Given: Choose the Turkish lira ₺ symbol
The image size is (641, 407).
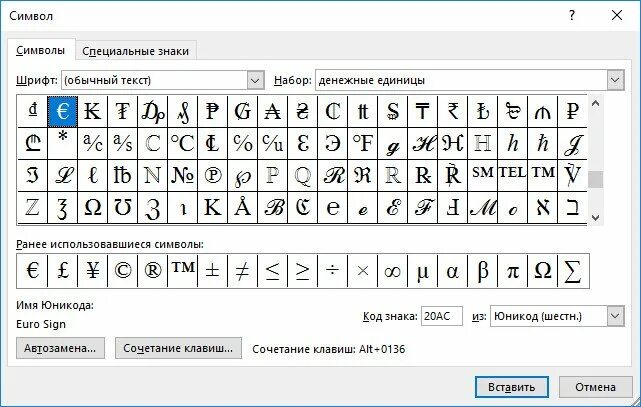Looking at the screenshot, I should click(x=482, y=112).
